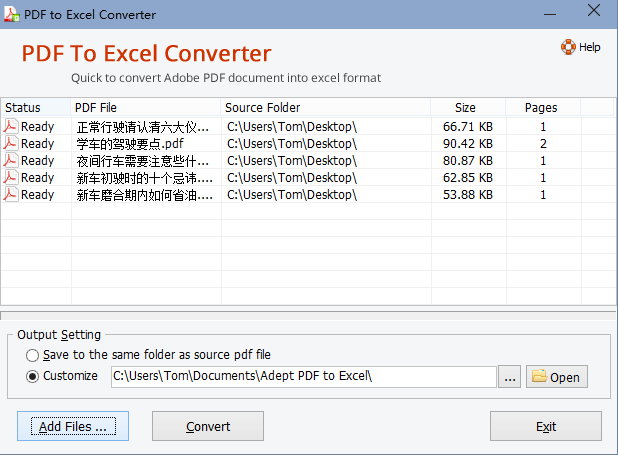Click the Help lifebuoy icon
618x455 pixels.
(x=568, y=47)
